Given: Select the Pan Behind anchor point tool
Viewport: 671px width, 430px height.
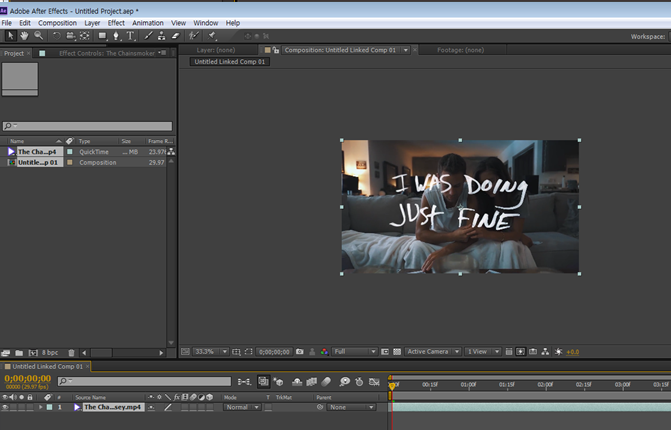Looking at the screenshot, I should pyautogui.click(x=85, y=36).
